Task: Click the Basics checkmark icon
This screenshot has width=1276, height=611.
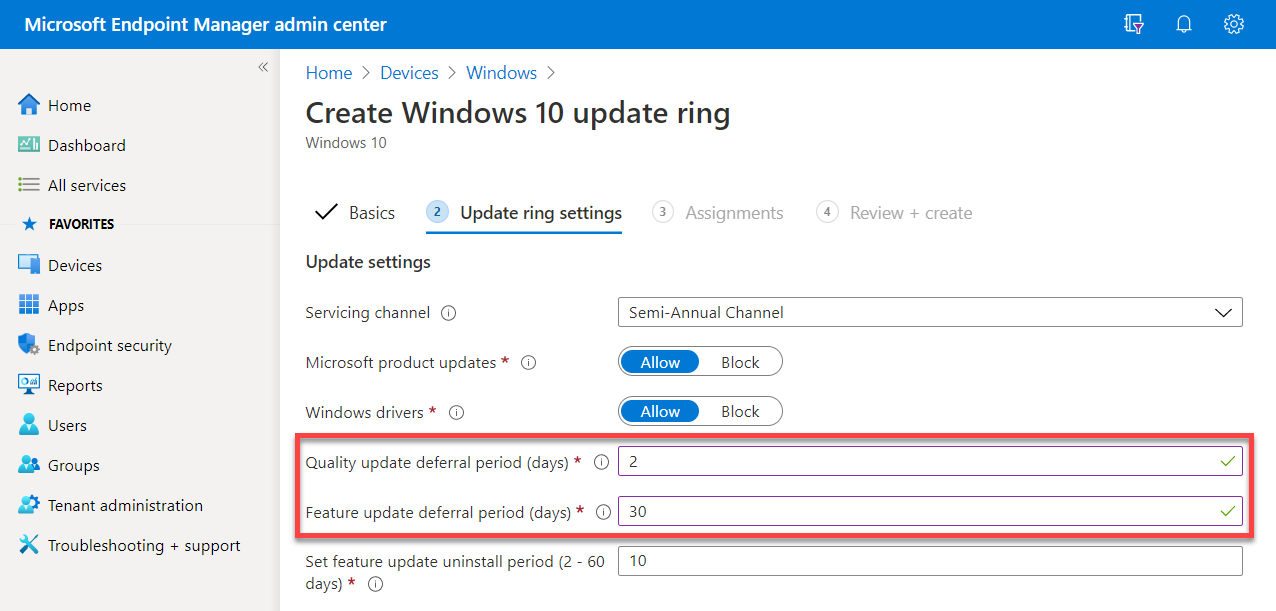Action: coord(326,212)
